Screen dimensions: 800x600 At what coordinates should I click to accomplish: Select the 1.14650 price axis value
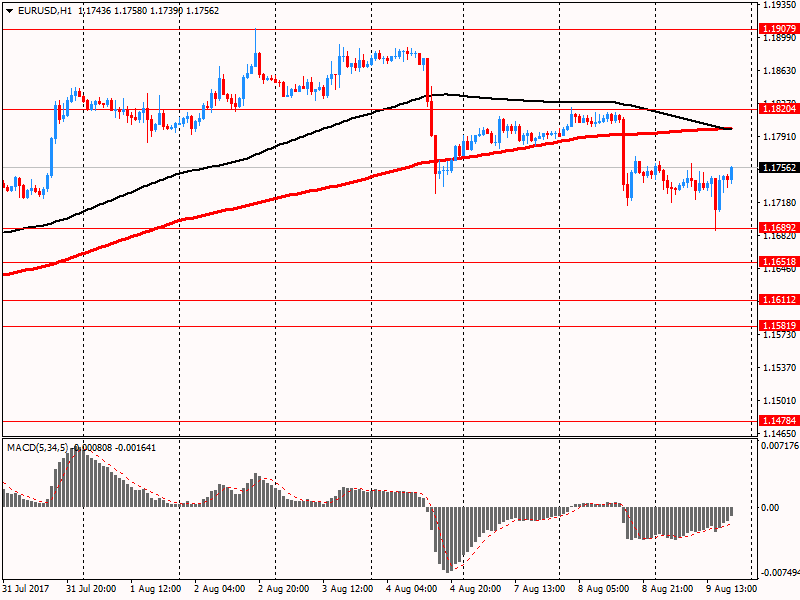(779, 434)
